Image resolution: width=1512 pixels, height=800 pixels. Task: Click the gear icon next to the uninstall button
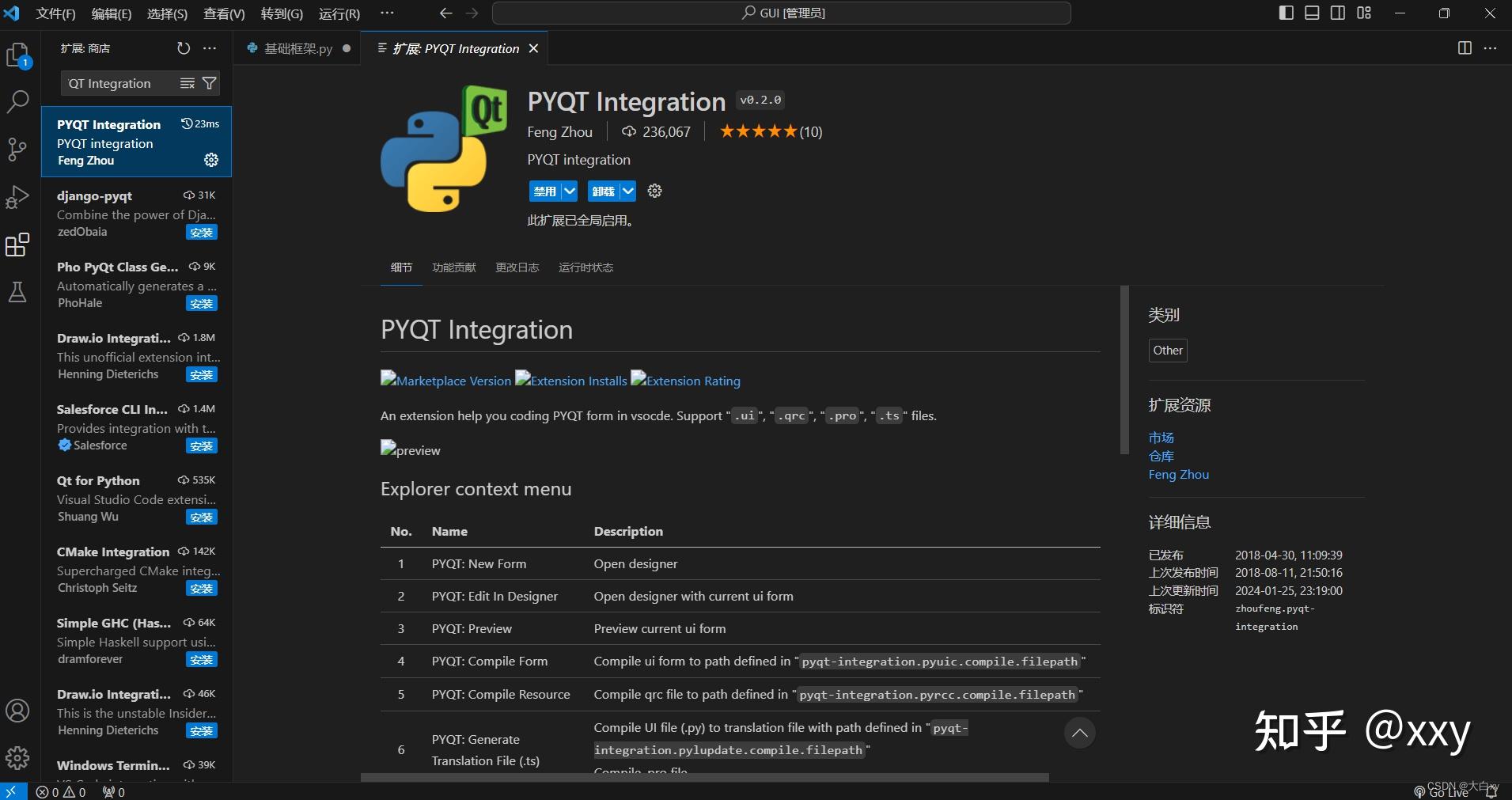pyautogui.click(x=654, y=191)
